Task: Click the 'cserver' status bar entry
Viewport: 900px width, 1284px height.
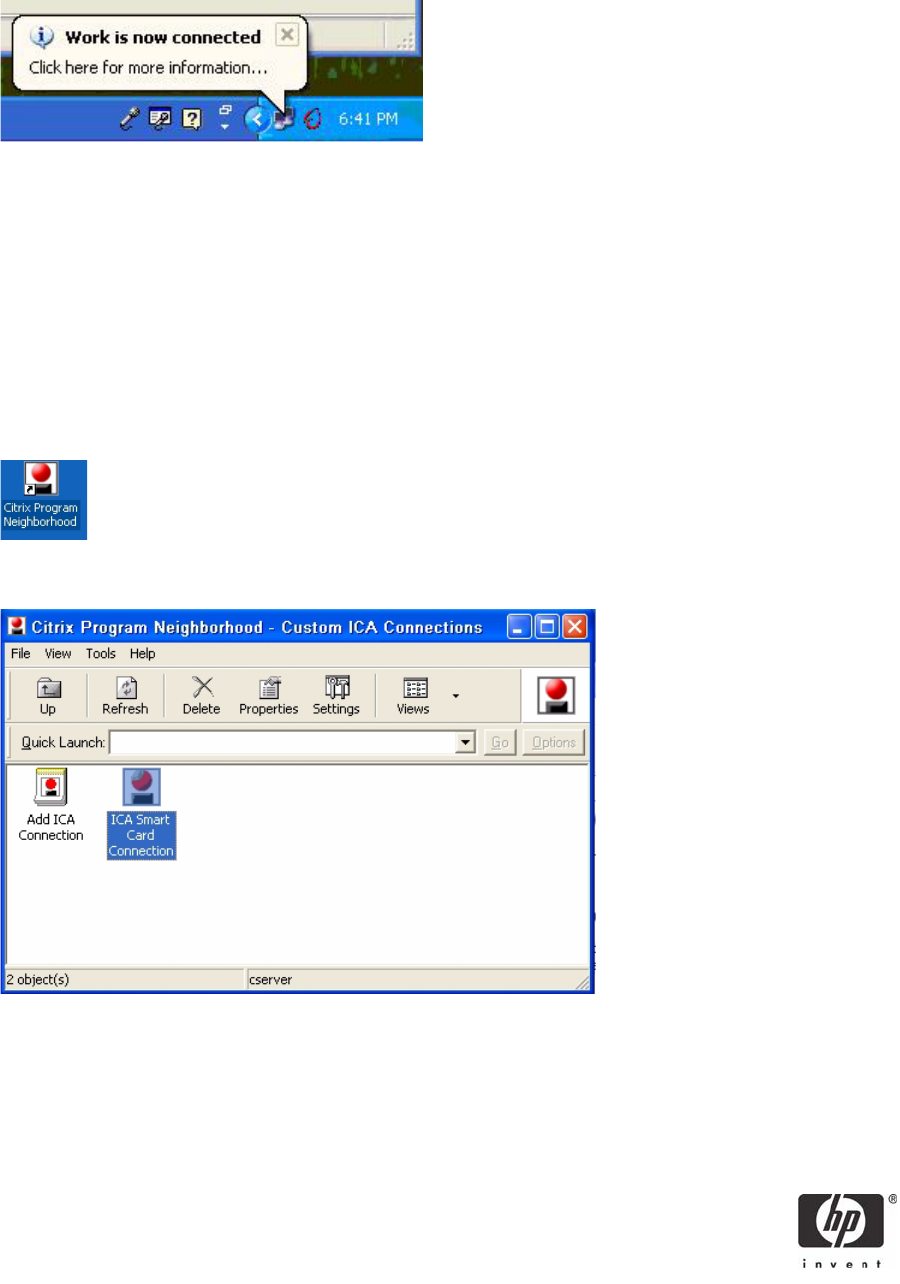Action: (269, 980)
